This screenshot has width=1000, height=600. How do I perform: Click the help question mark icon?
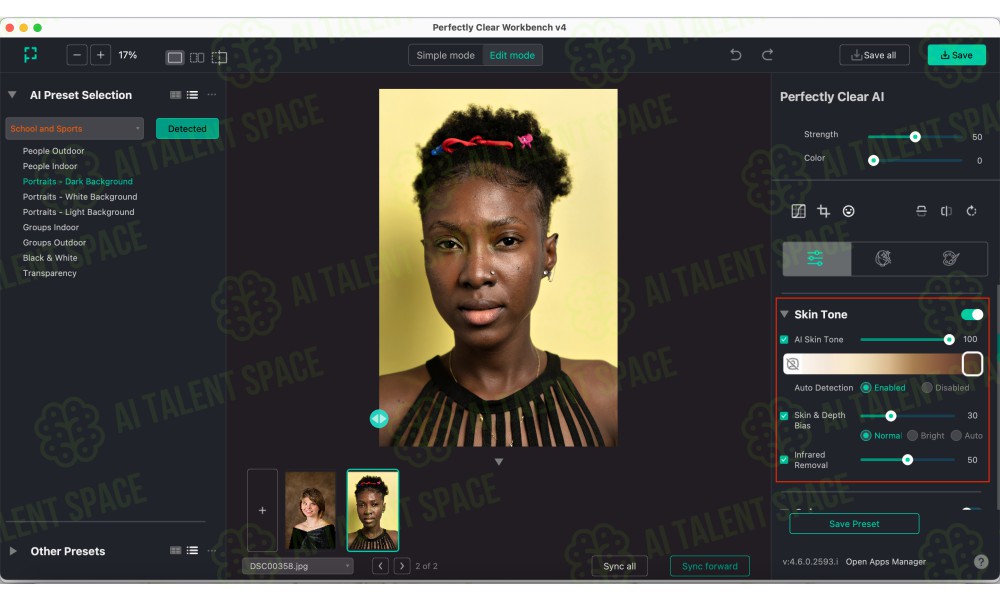pos(981,562)
